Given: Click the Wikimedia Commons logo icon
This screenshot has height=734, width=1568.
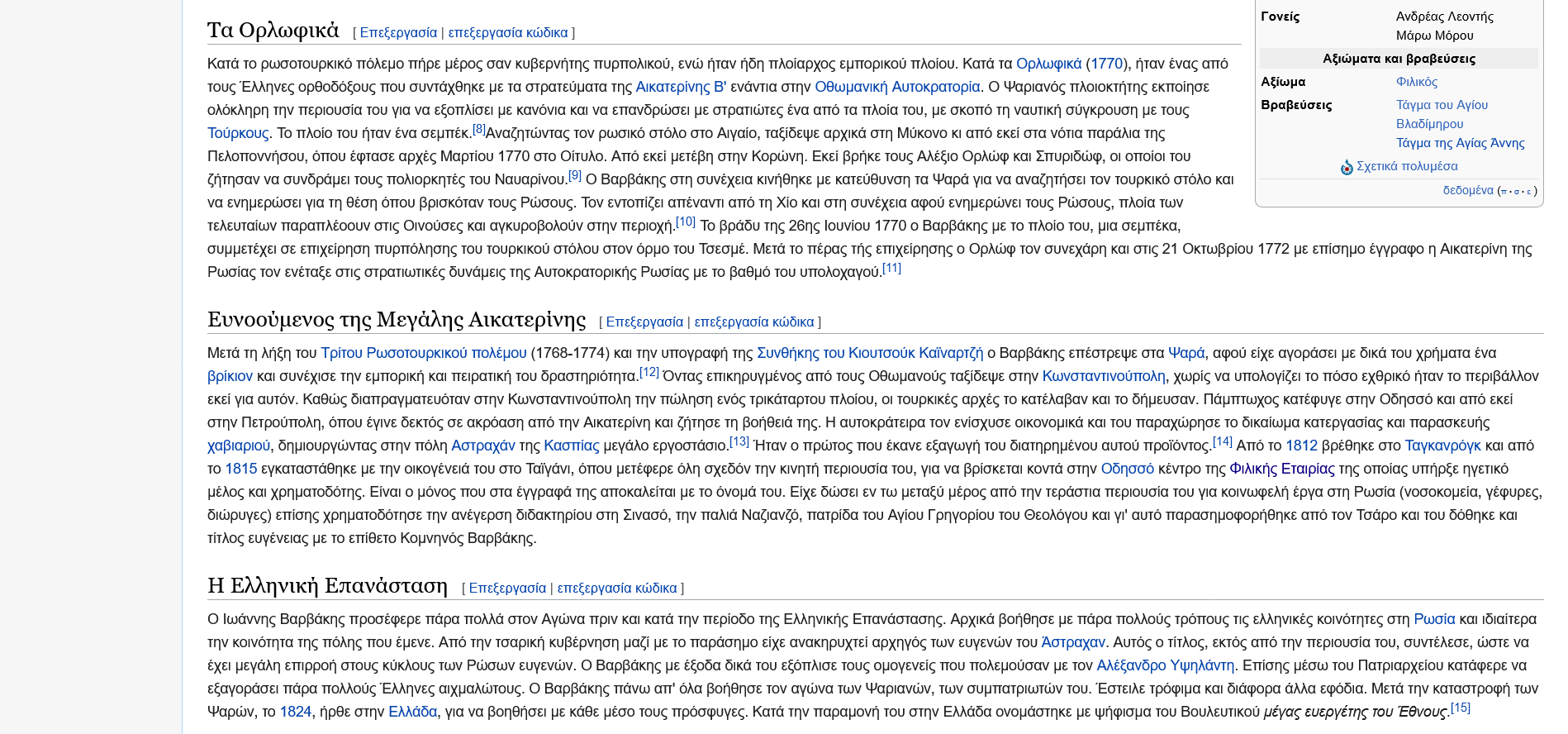Looking at the screenshot, I should pyautogui.click(x=1347, y=167).
